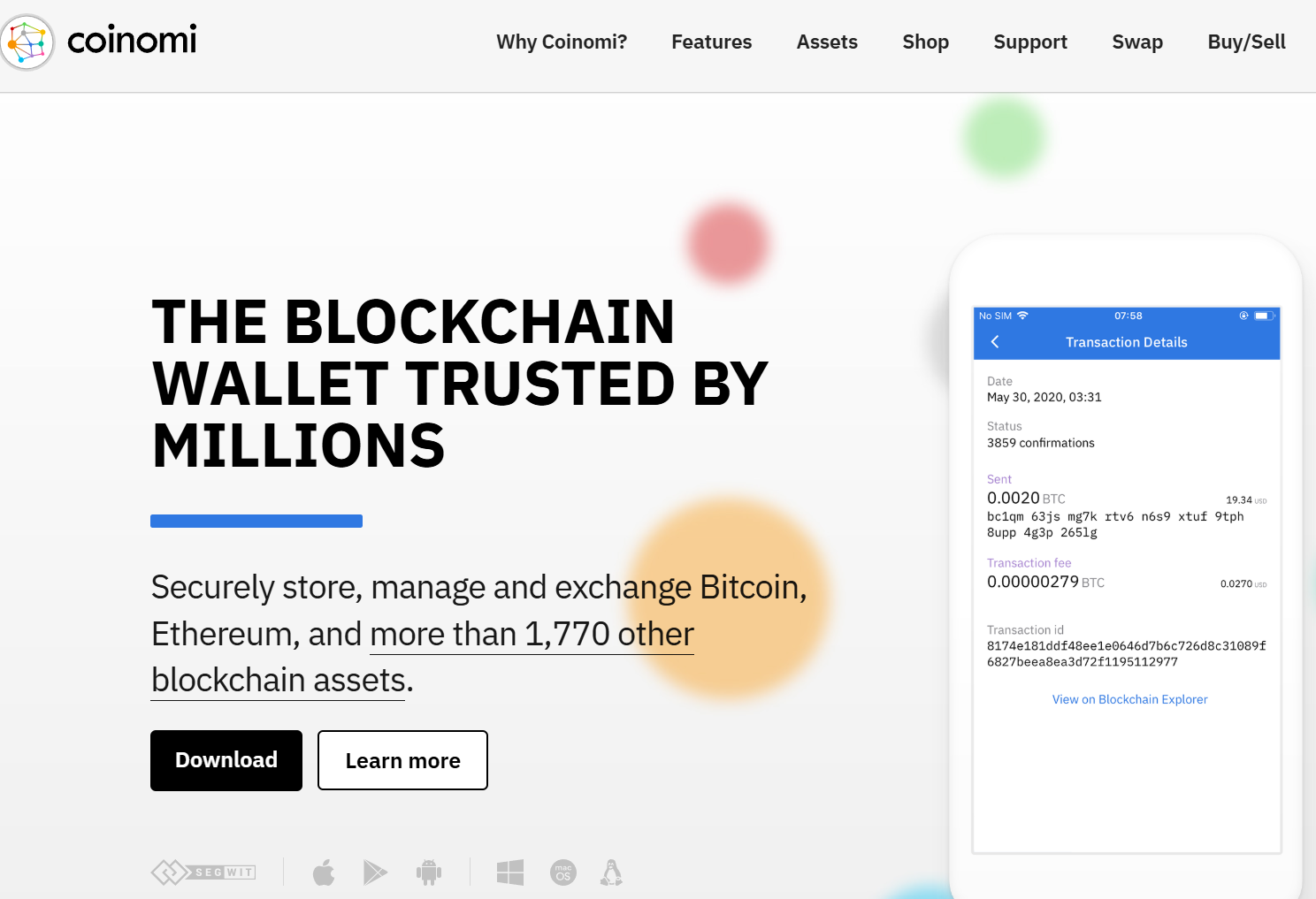Click the Coinomi logo icon
Screen dimensions: 1316x899
point(27,42)
